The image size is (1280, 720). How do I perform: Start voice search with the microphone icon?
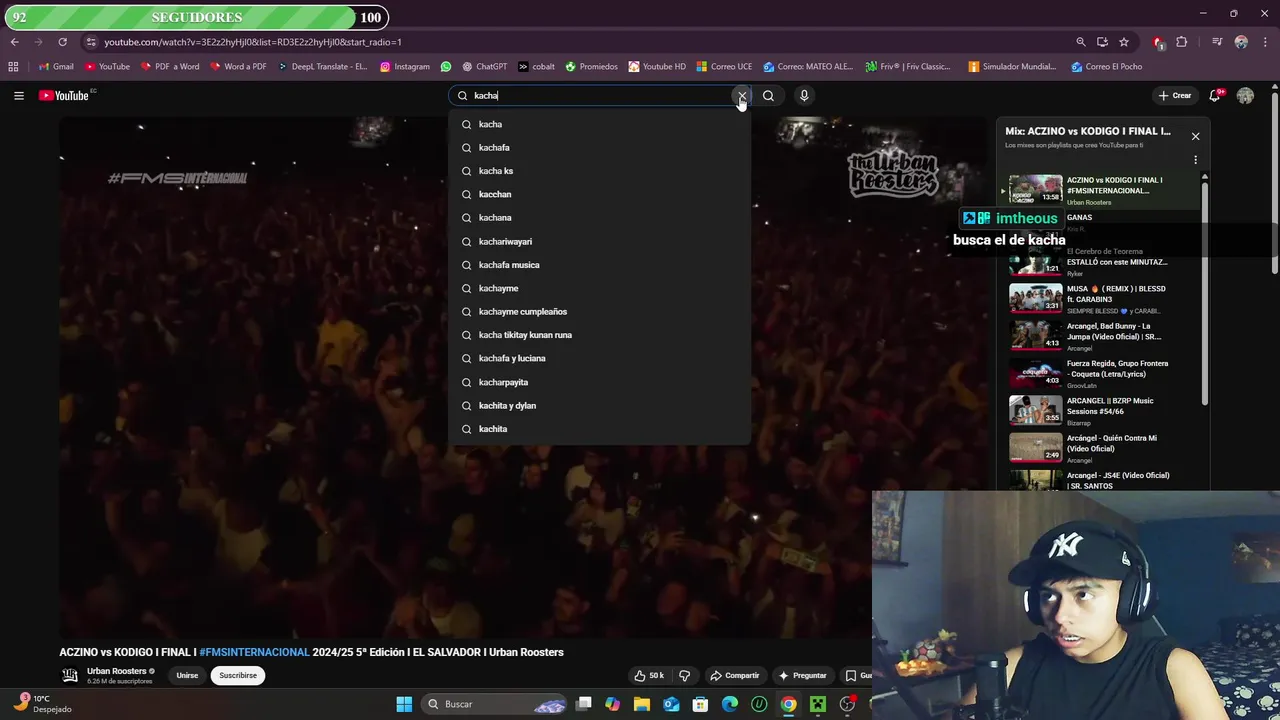click(x=804, y=96)
